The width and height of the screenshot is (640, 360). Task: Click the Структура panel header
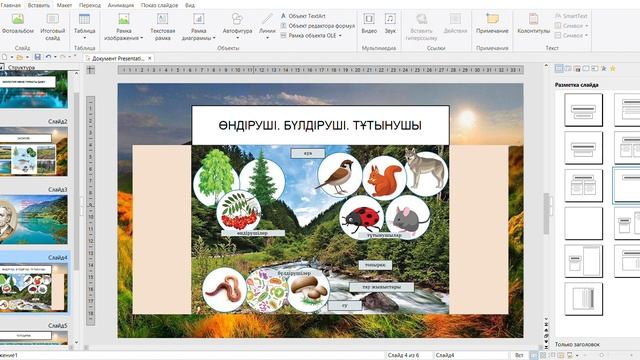(x=21, y=67)
